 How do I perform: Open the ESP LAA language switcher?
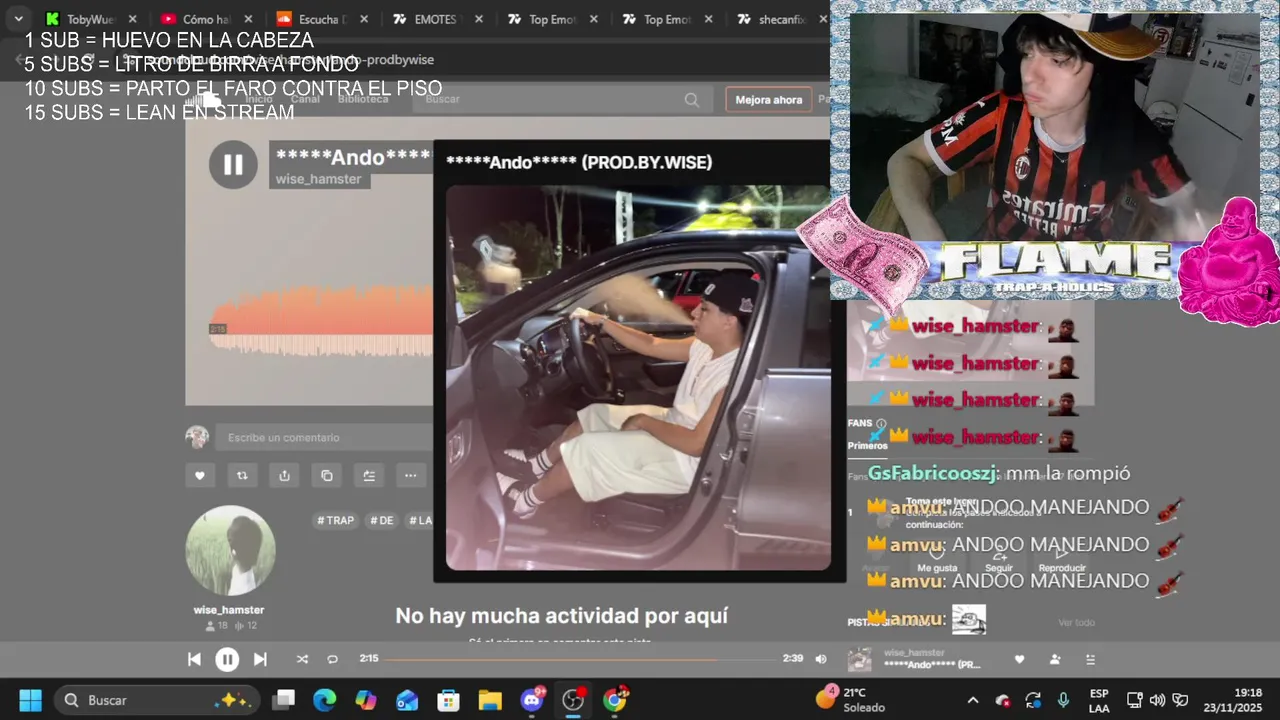click(x=1099, y=700)
